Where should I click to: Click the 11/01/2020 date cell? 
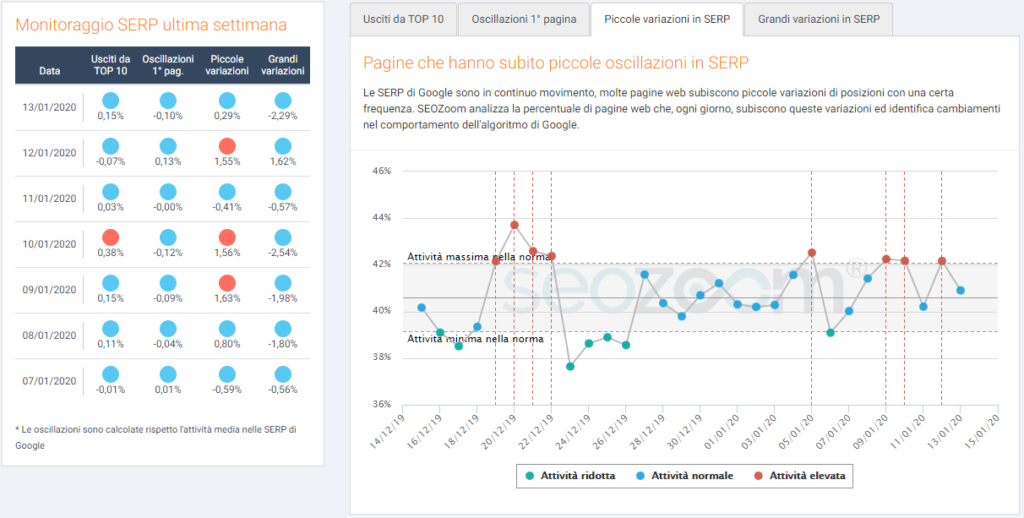(49, 199)
